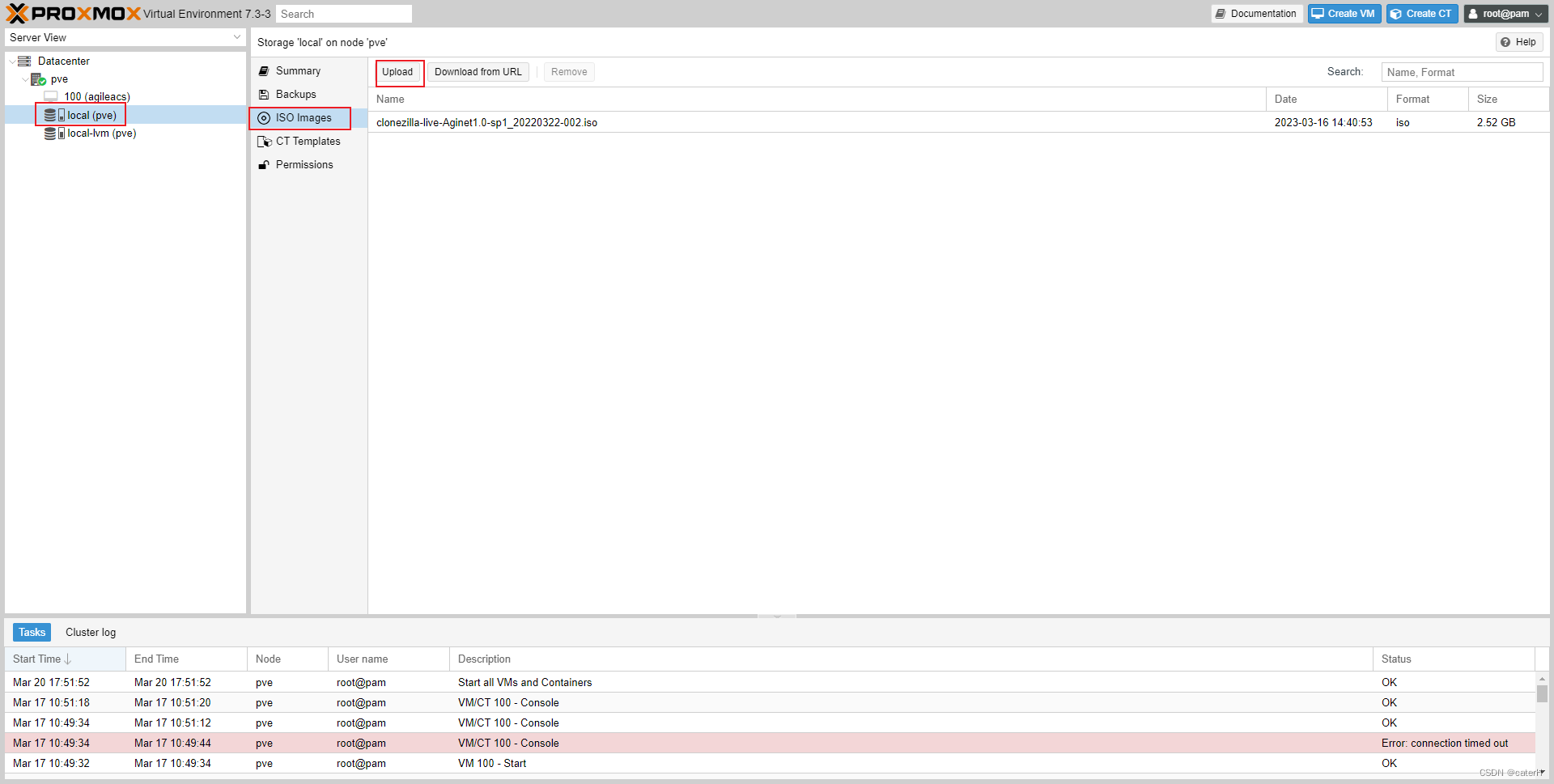Click the pve node icon
Screen dimensions: 1554x784
[x=38, y=79]
